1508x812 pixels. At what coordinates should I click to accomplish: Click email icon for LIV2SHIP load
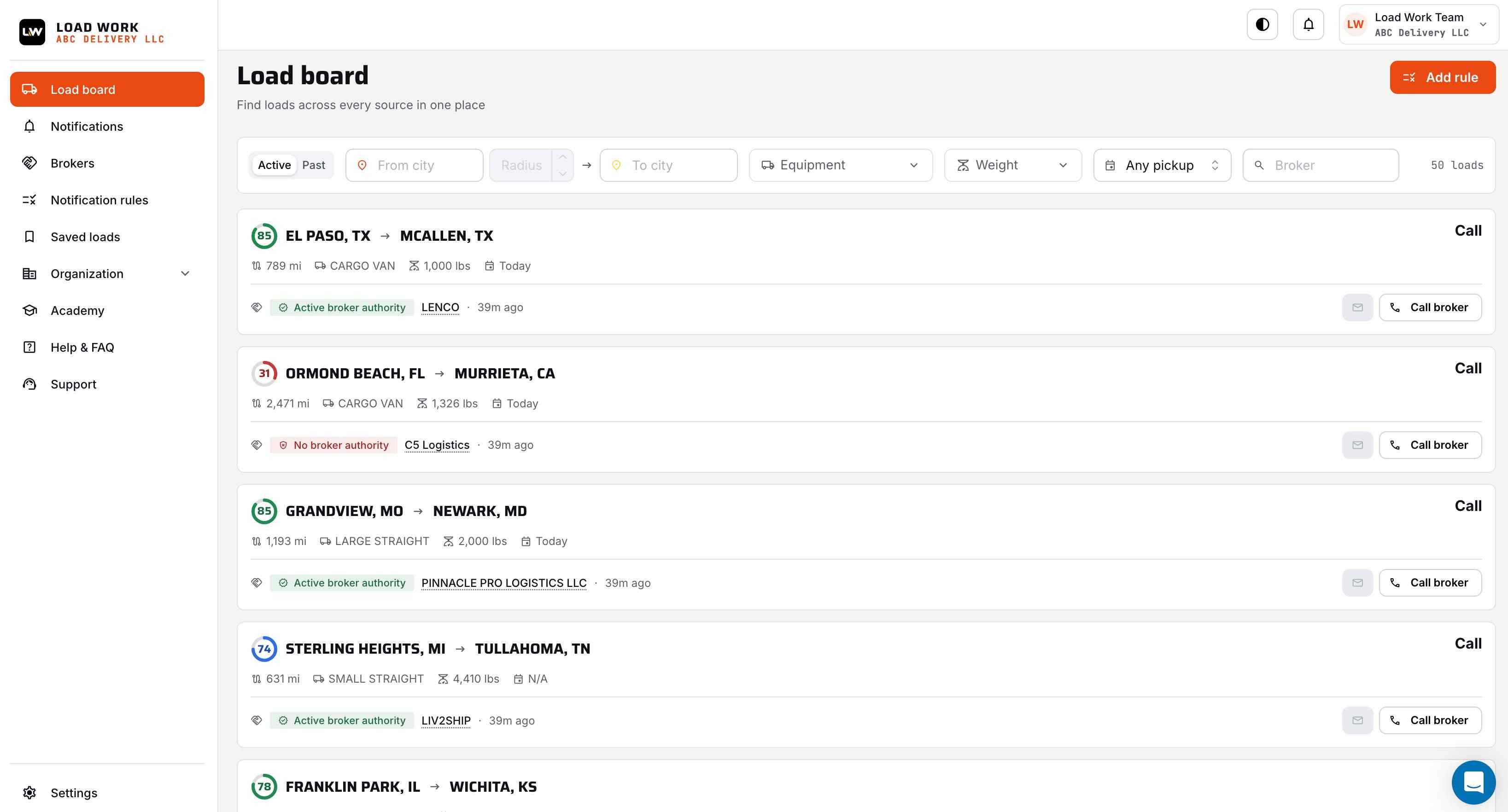(1357, 721)
